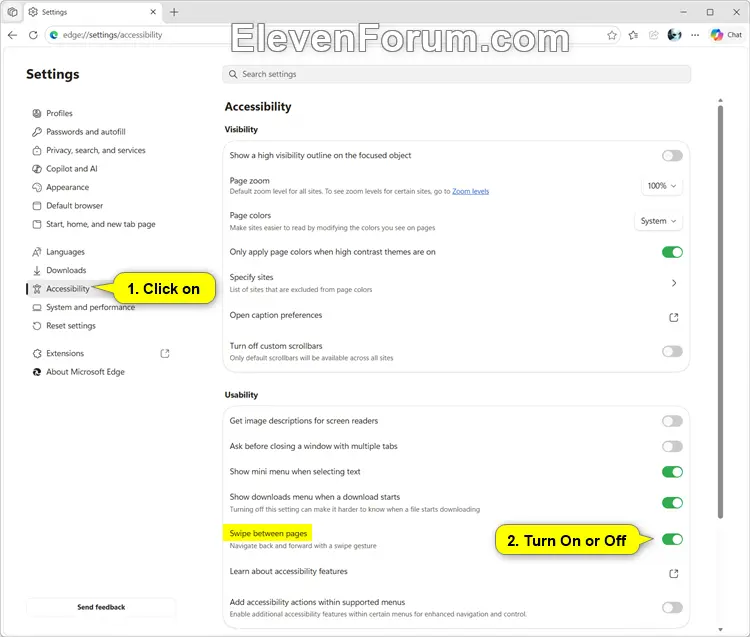Go back with the back arrow
The image size is (750, 637).
[12, 35]
